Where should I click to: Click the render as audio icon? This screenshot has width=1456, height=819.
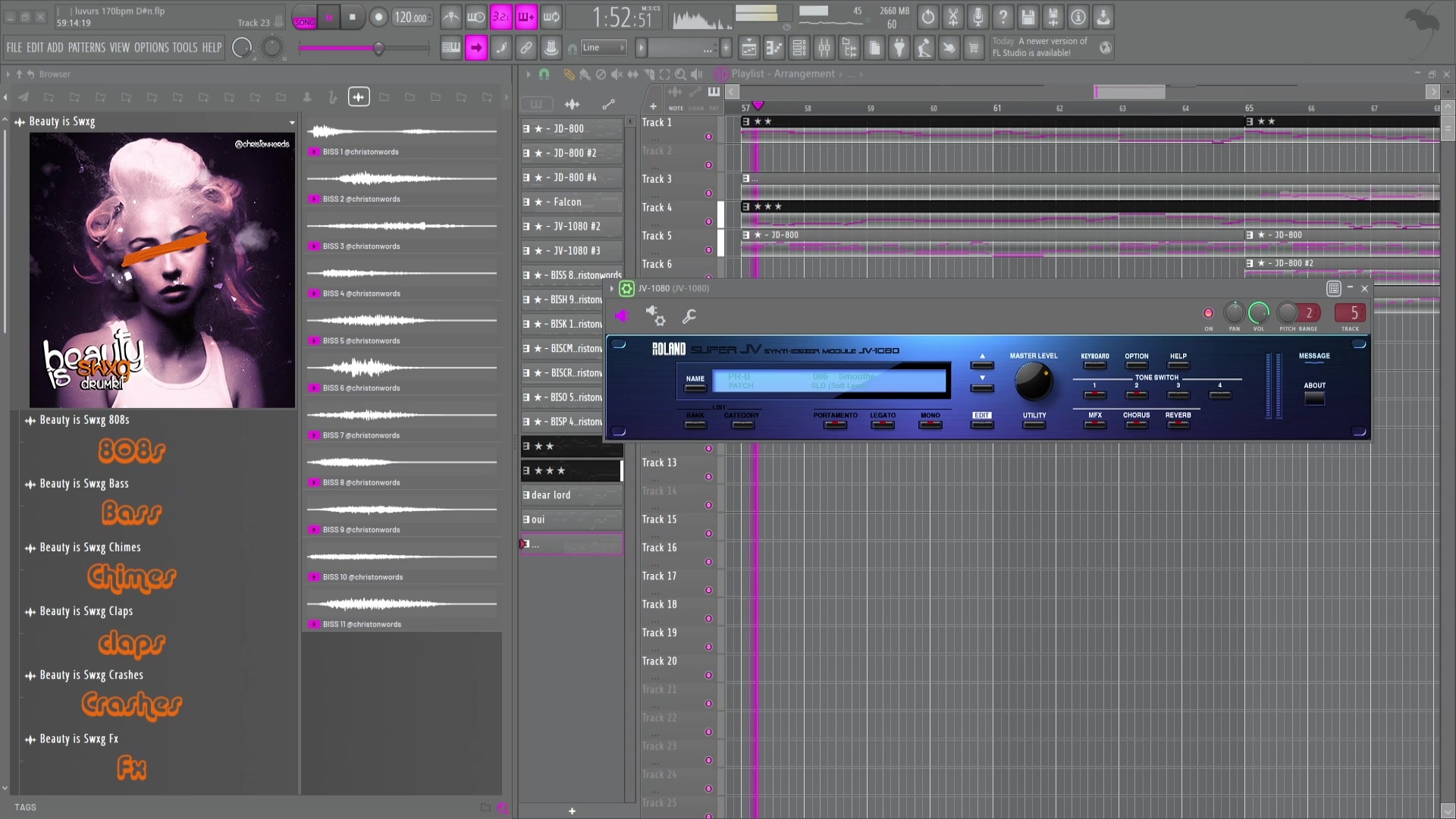tap(1053, 17)
